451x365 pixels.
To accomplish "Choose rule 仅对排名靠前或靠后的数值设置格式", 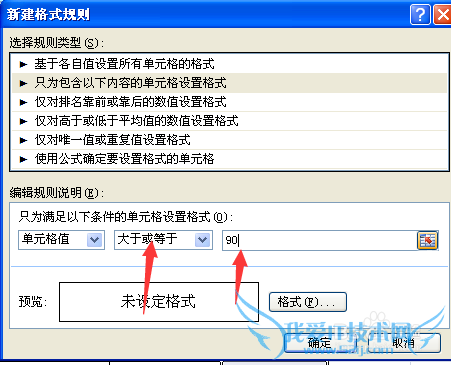I will tap(229, 102).
